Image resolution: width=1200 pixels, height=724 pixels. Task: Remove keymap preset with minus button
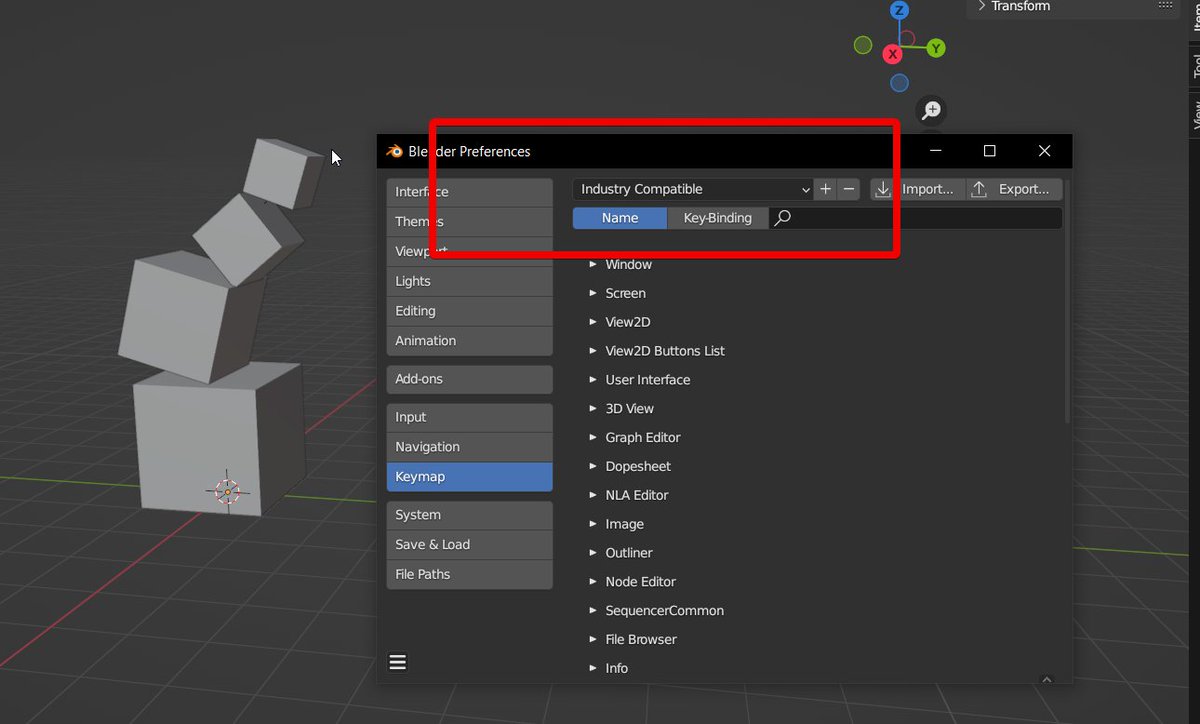(849, 189)
